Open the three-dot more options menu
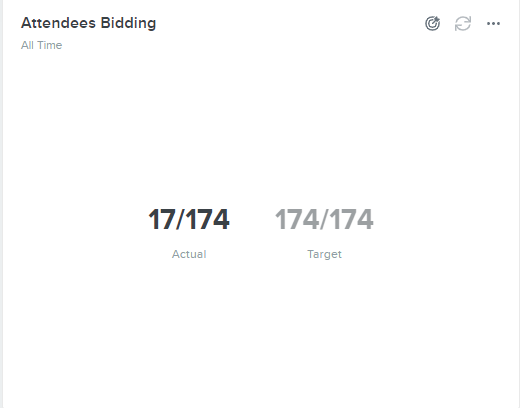This screenshot has width=520, height=408. [x=493, y=23]
